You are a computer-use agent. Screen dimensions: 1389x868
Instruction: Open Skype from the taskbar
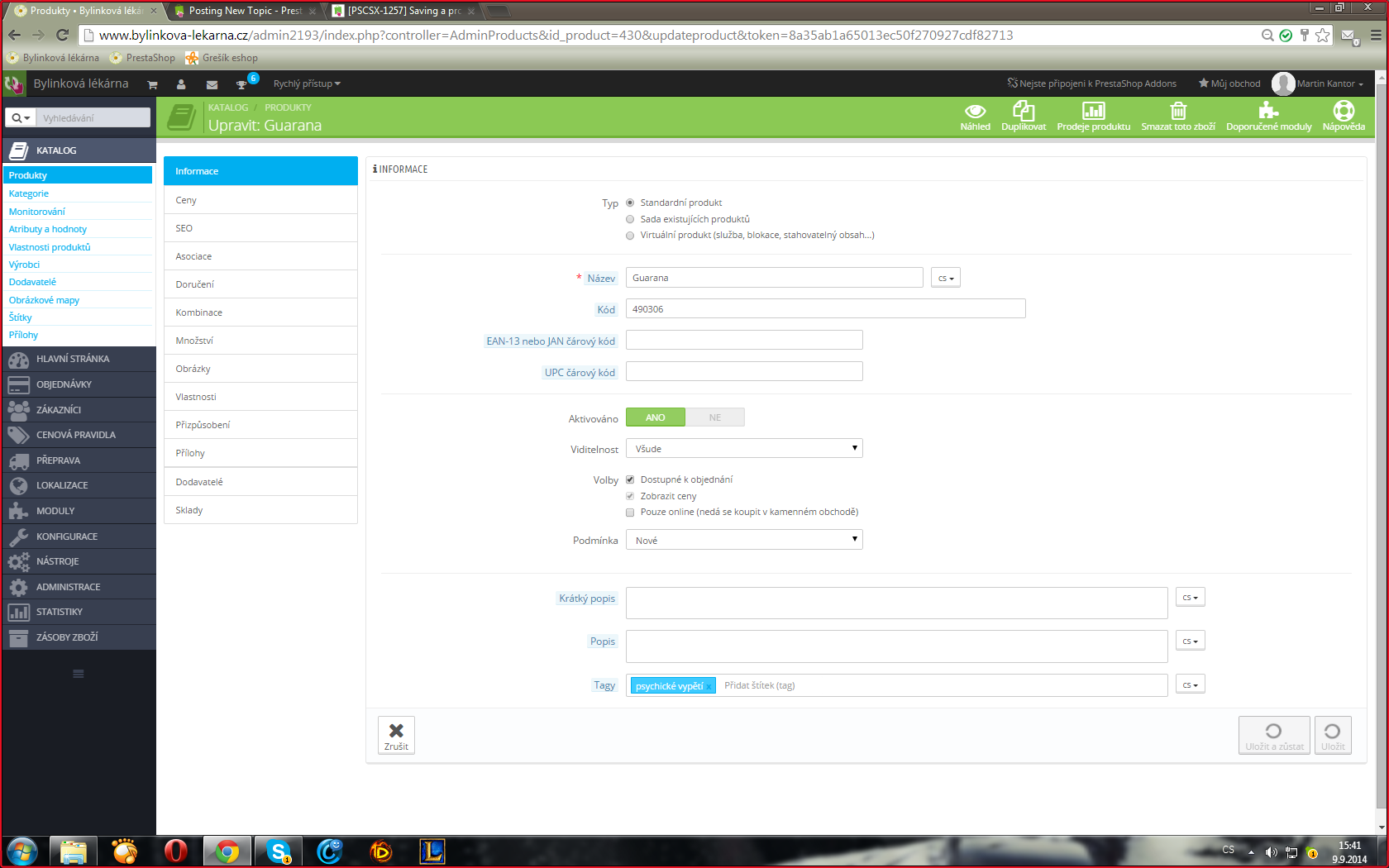tap(279, 851)
